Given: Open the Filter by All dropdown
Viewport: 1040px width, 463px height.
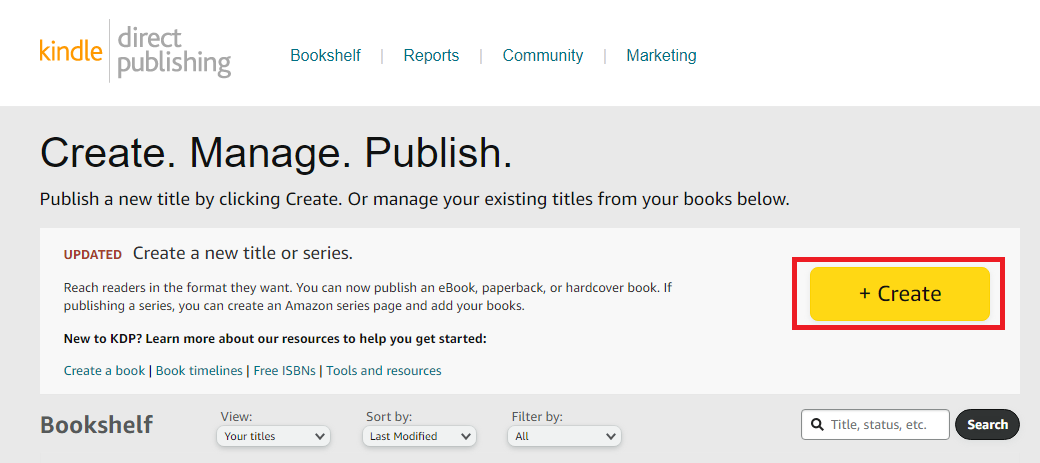Looking at the screenshot, I should [x=564, y=436].
